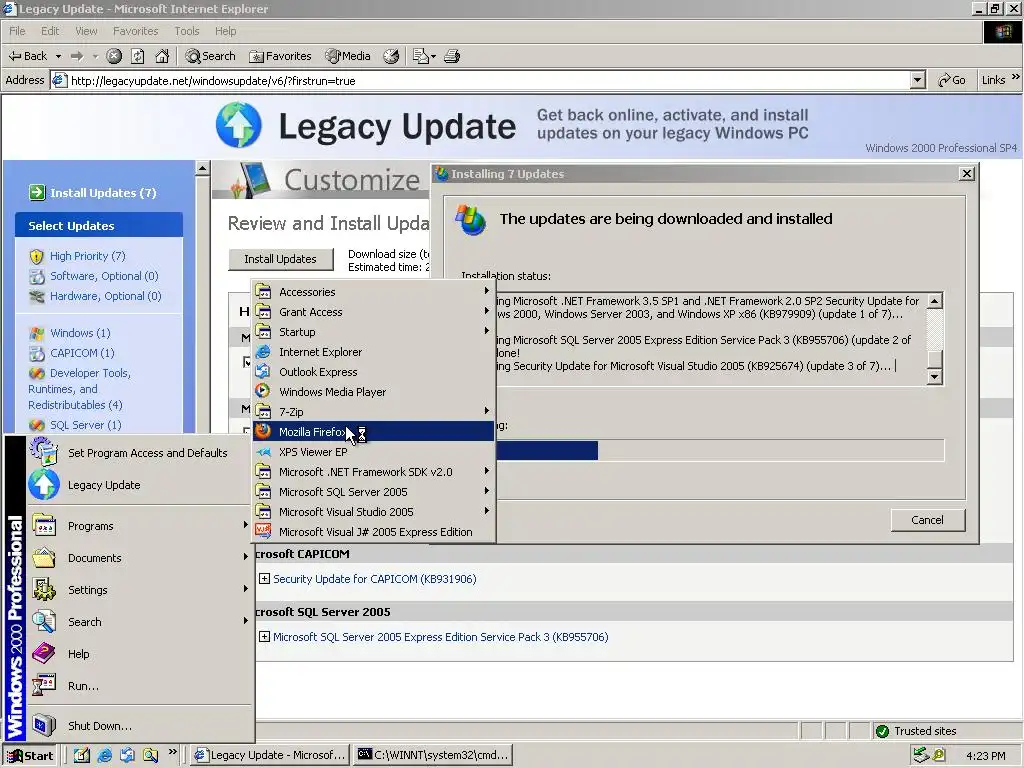Expand the Accessories submenu
1024x768 pixels.
pos(374,291)
